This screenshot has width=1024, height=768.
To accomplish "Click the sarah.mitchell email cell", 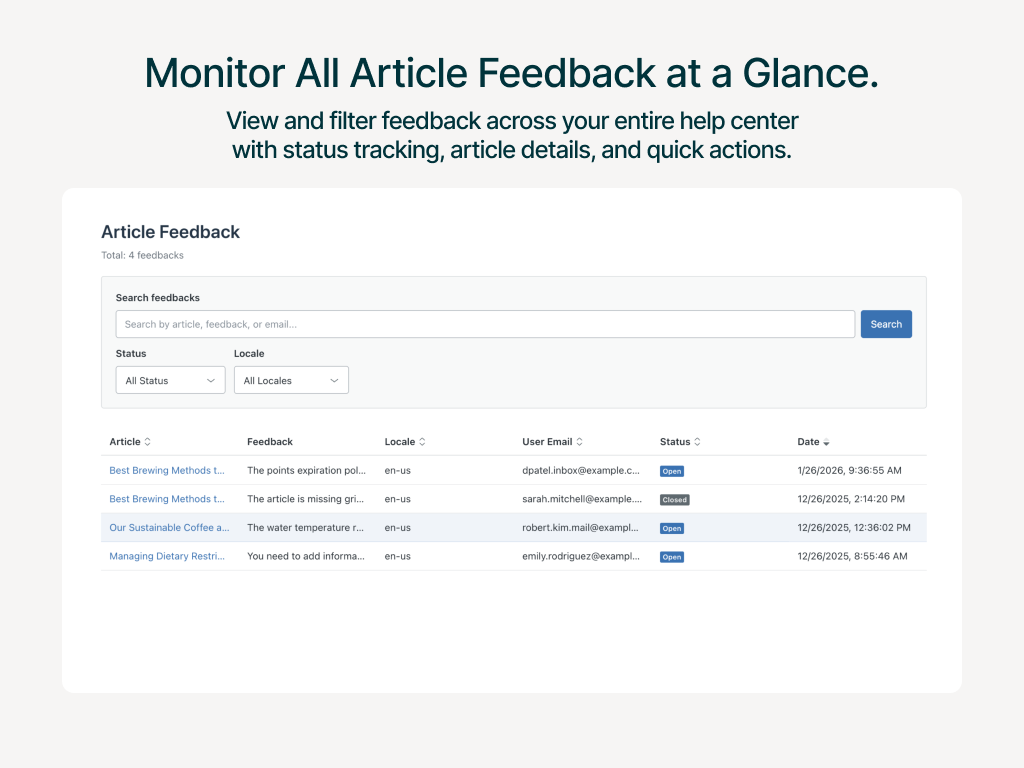I will (x=581, y=499).
